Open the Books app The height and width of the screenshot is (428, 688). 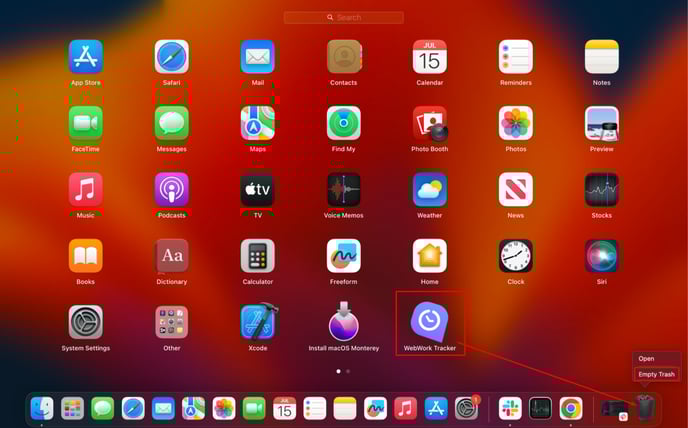86,255
